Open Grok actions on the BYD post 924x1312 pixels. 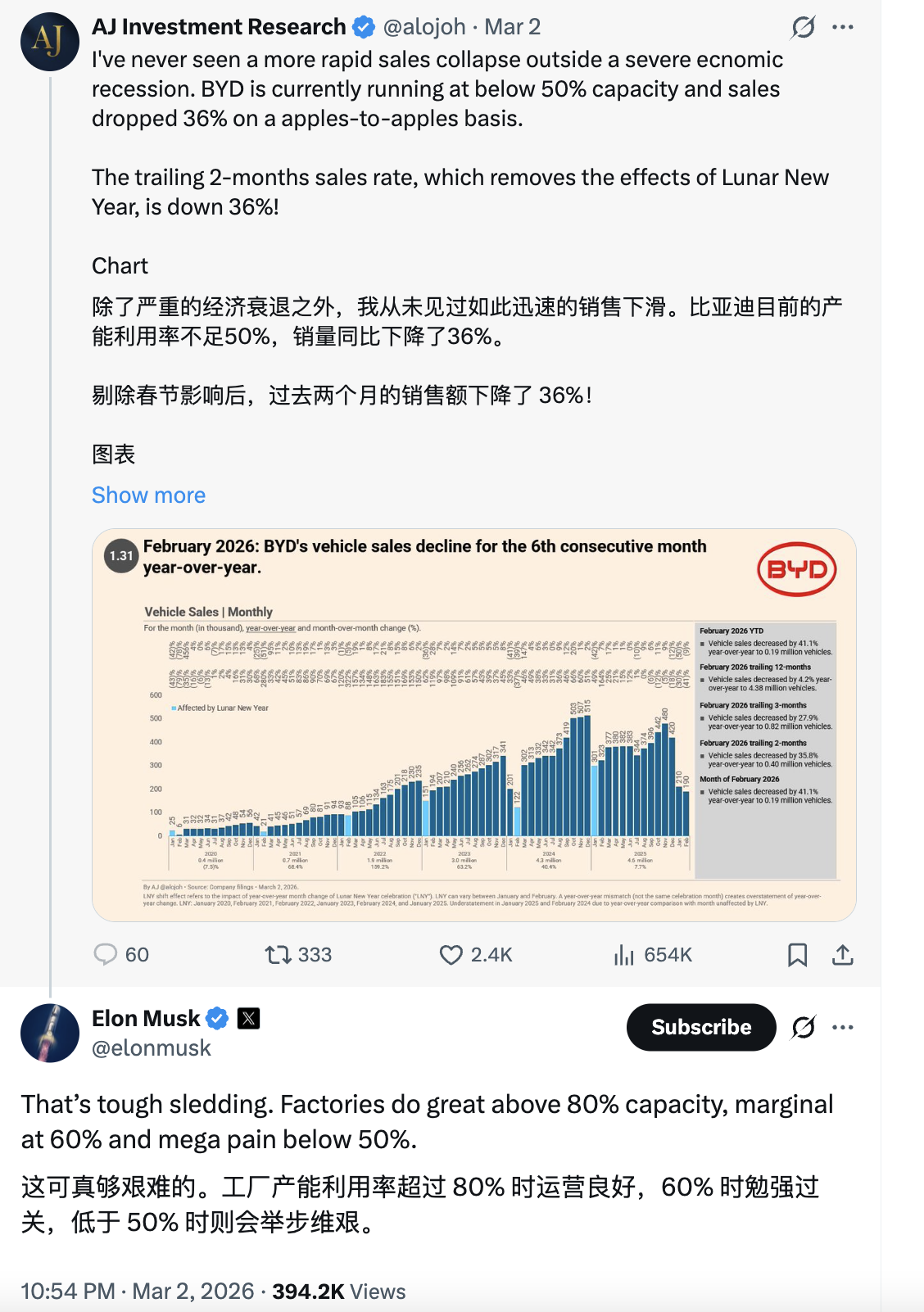click(x=803, y=26)
